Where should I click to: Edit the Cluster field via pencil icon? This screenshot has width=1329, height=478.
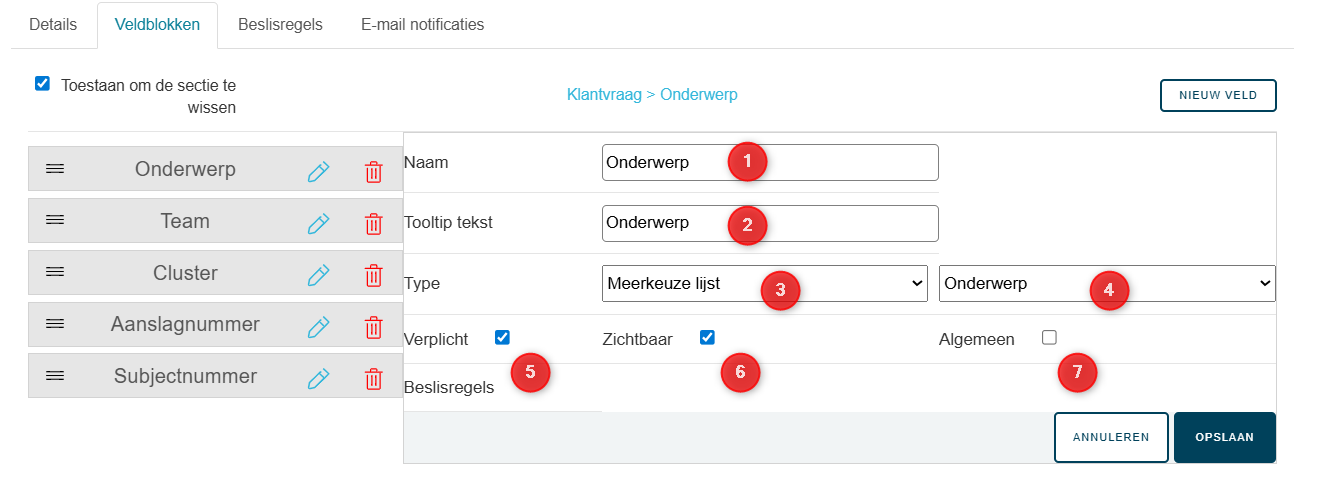(x=318, y=275)
